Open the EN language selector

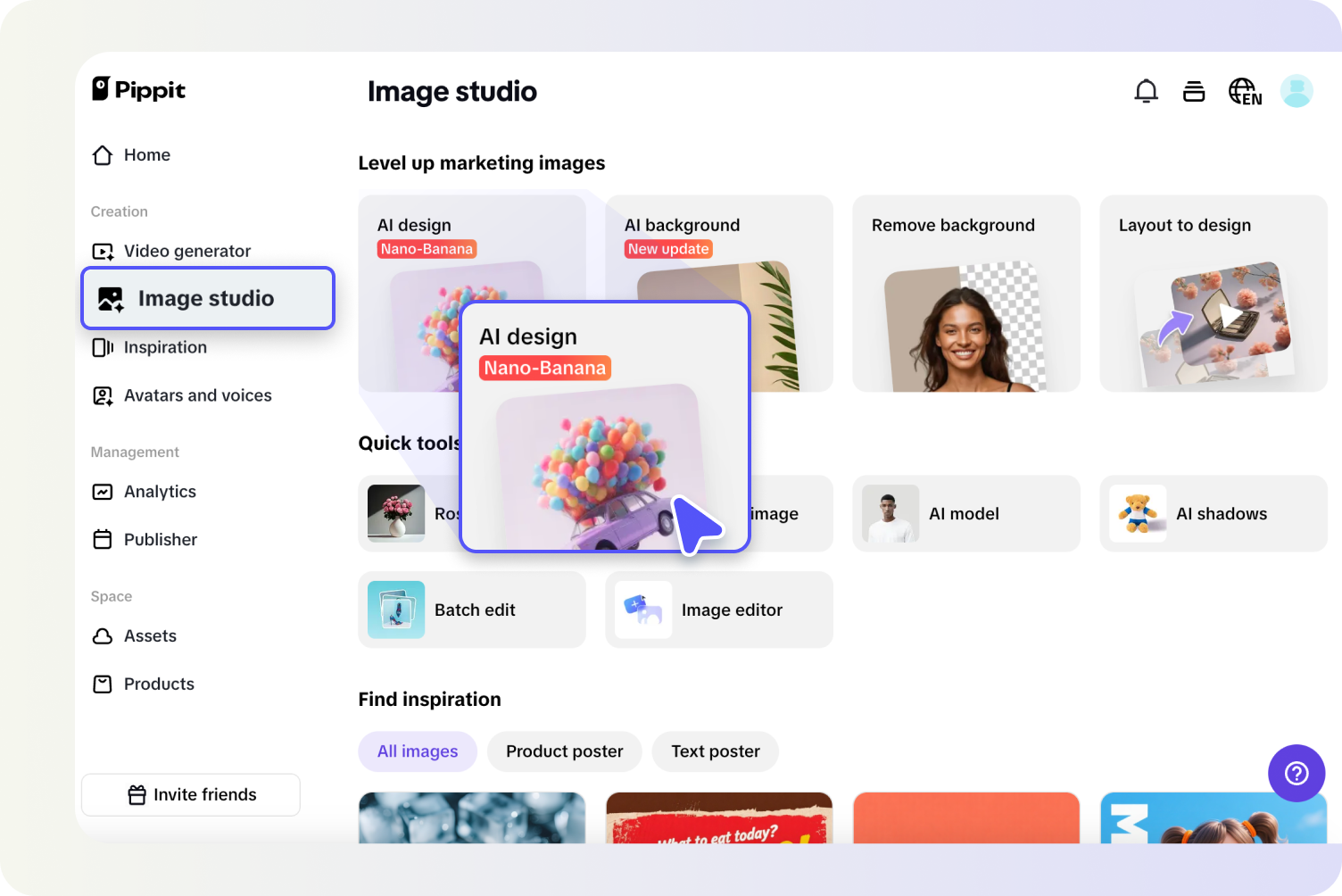pyautogui.click(x=1244, y=90)
